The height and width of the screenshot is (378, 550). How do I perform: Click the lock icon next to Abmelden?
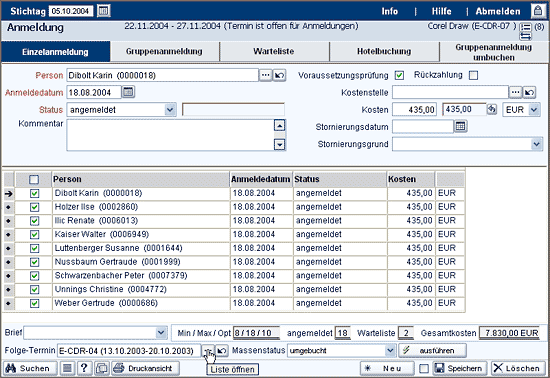pyautogui.click(x=538, y=11)
